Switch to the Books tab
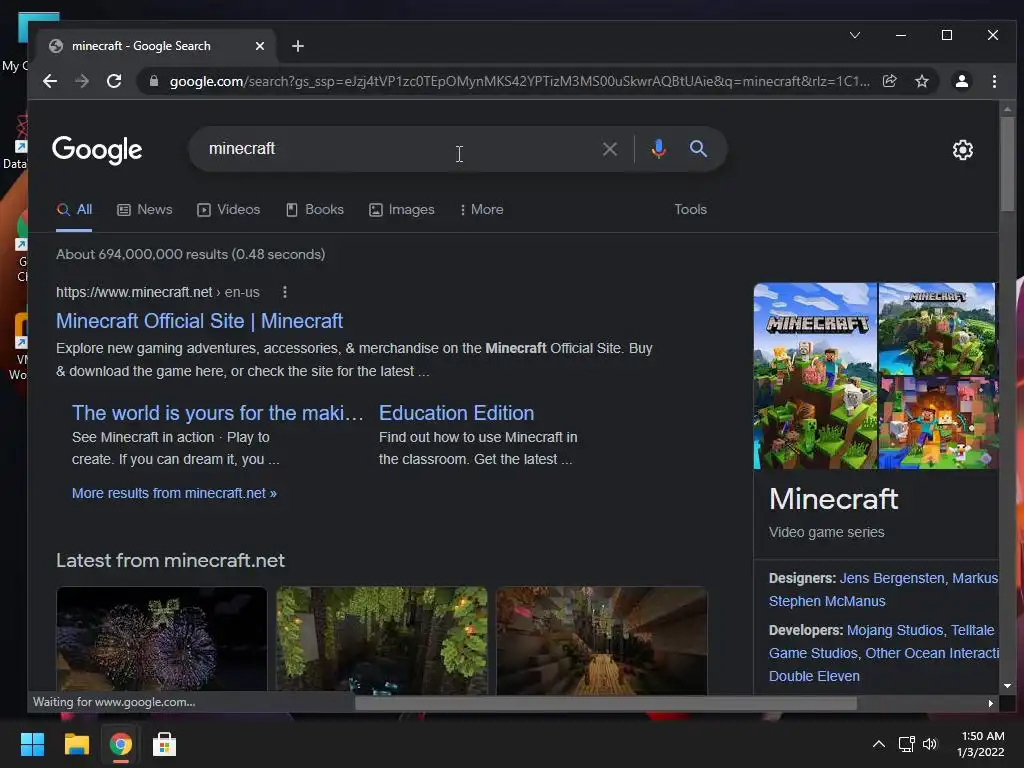Image resolution: width=1024 pixels, height=768 pixels. [315, 210]
